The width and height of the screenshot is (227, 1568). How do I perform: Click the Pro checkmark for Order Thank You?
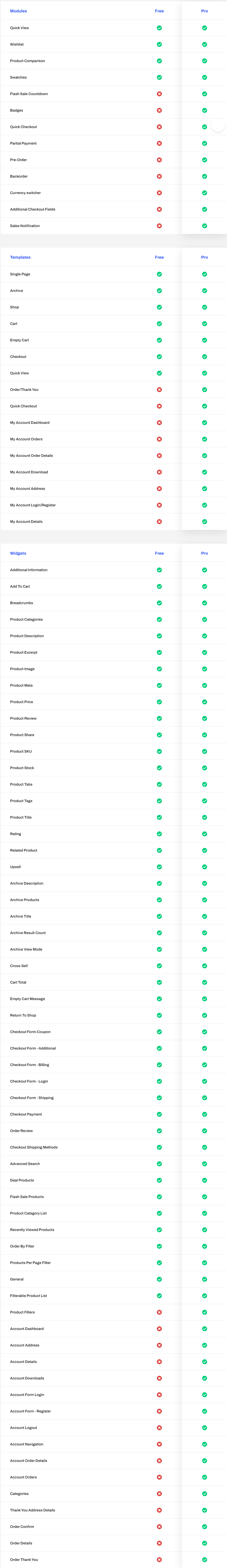(205, 1560)
